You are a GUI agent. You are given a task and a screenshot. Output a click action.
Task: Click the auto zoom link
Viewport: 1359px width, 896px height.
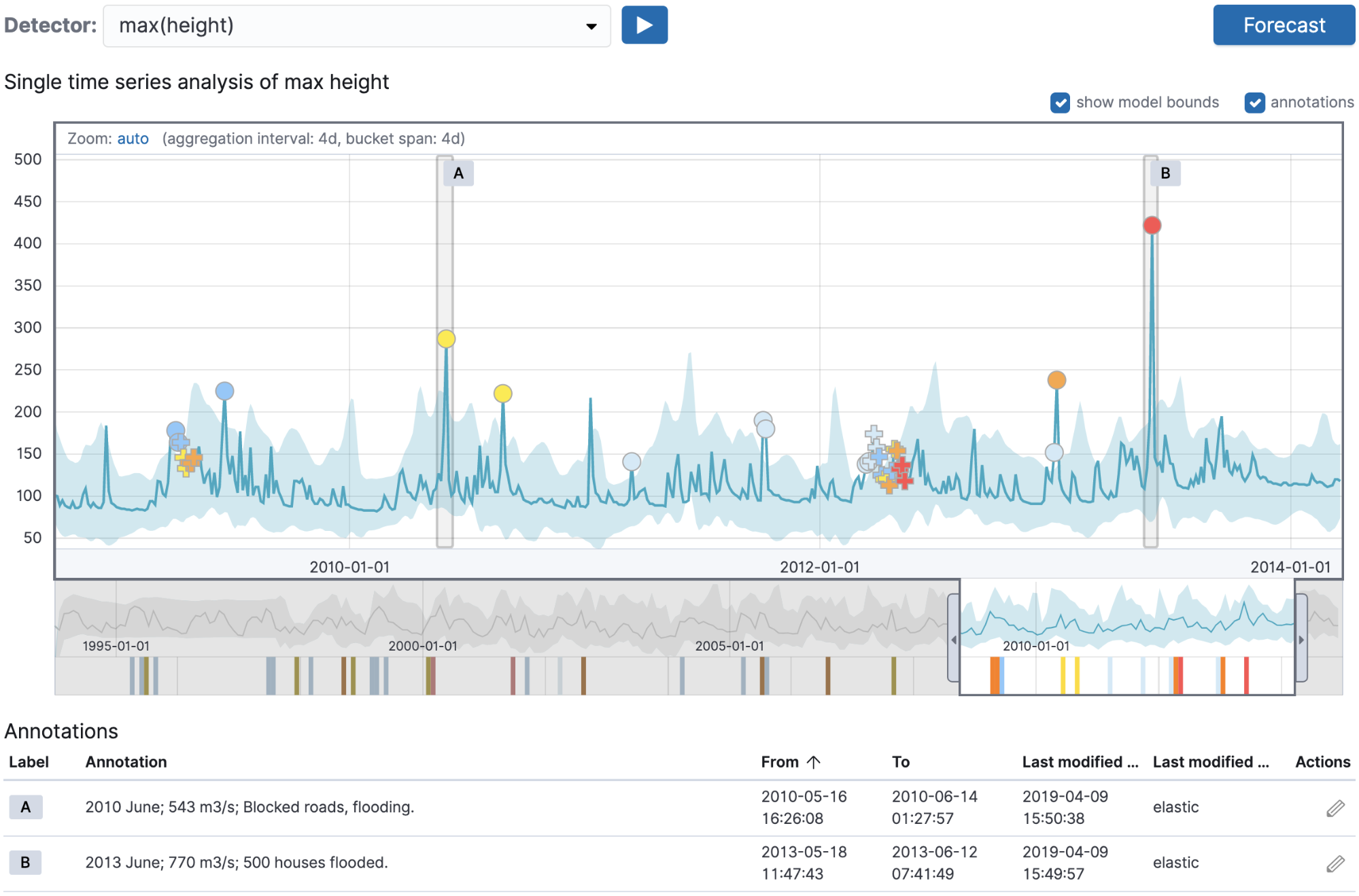[x=133, y=139]
